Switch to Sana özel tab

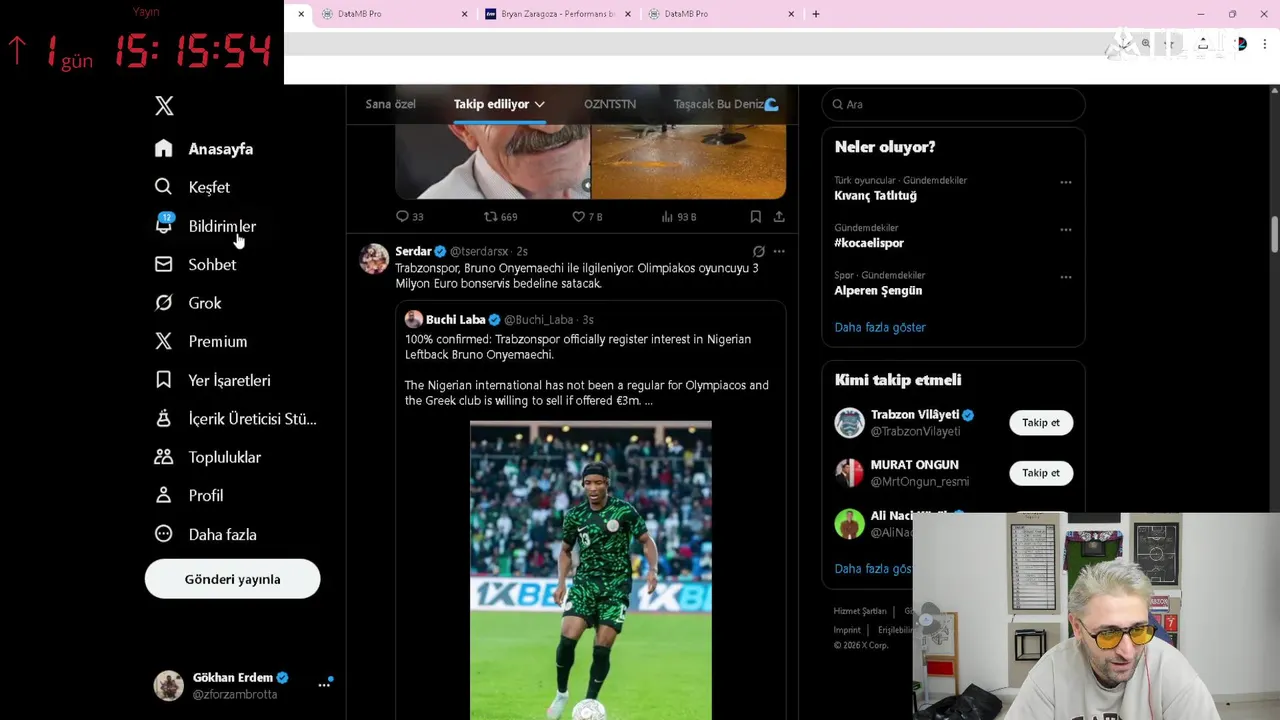[x=390, y=104]
